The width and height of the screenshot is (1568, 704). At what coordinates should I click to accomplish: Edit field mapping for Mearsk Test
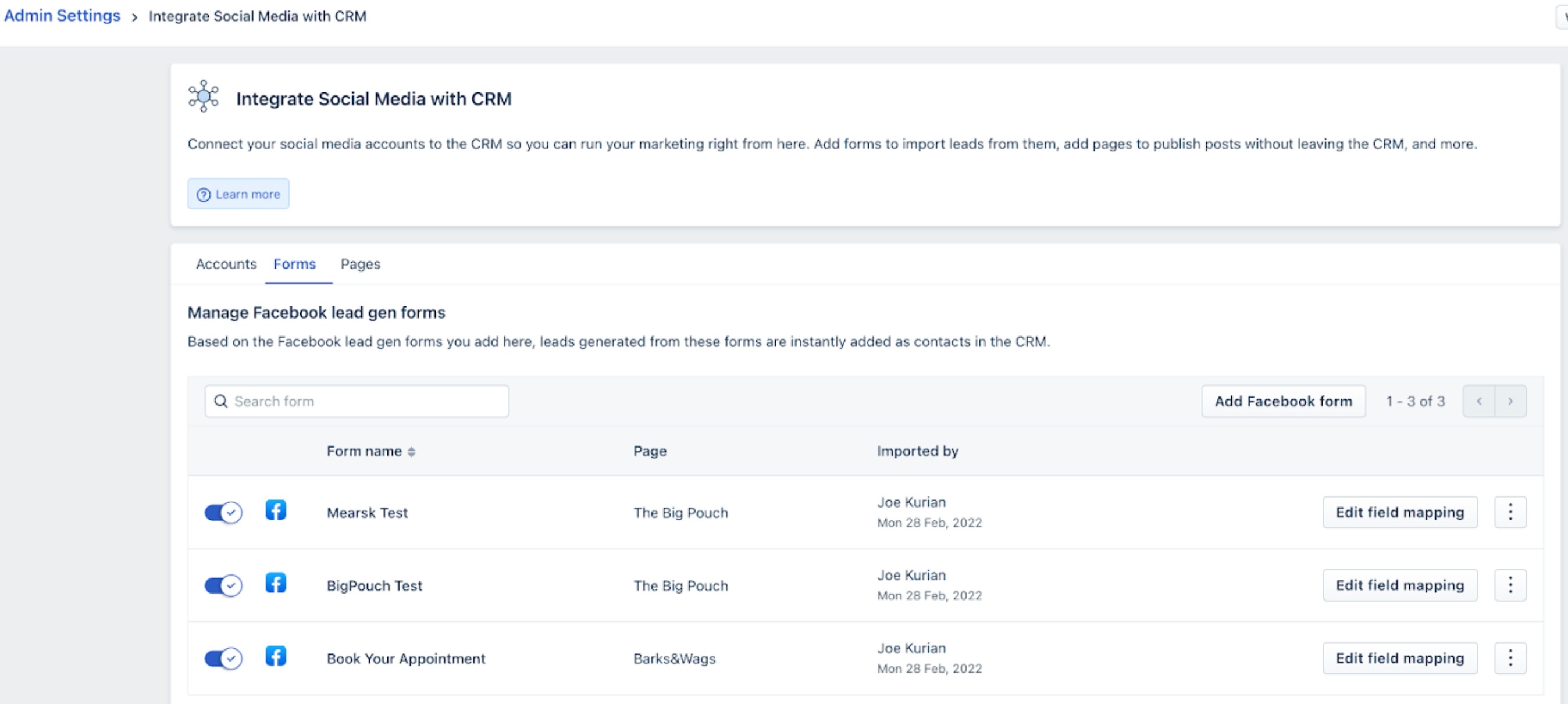pyautogui.click(x=1400, y=512)
